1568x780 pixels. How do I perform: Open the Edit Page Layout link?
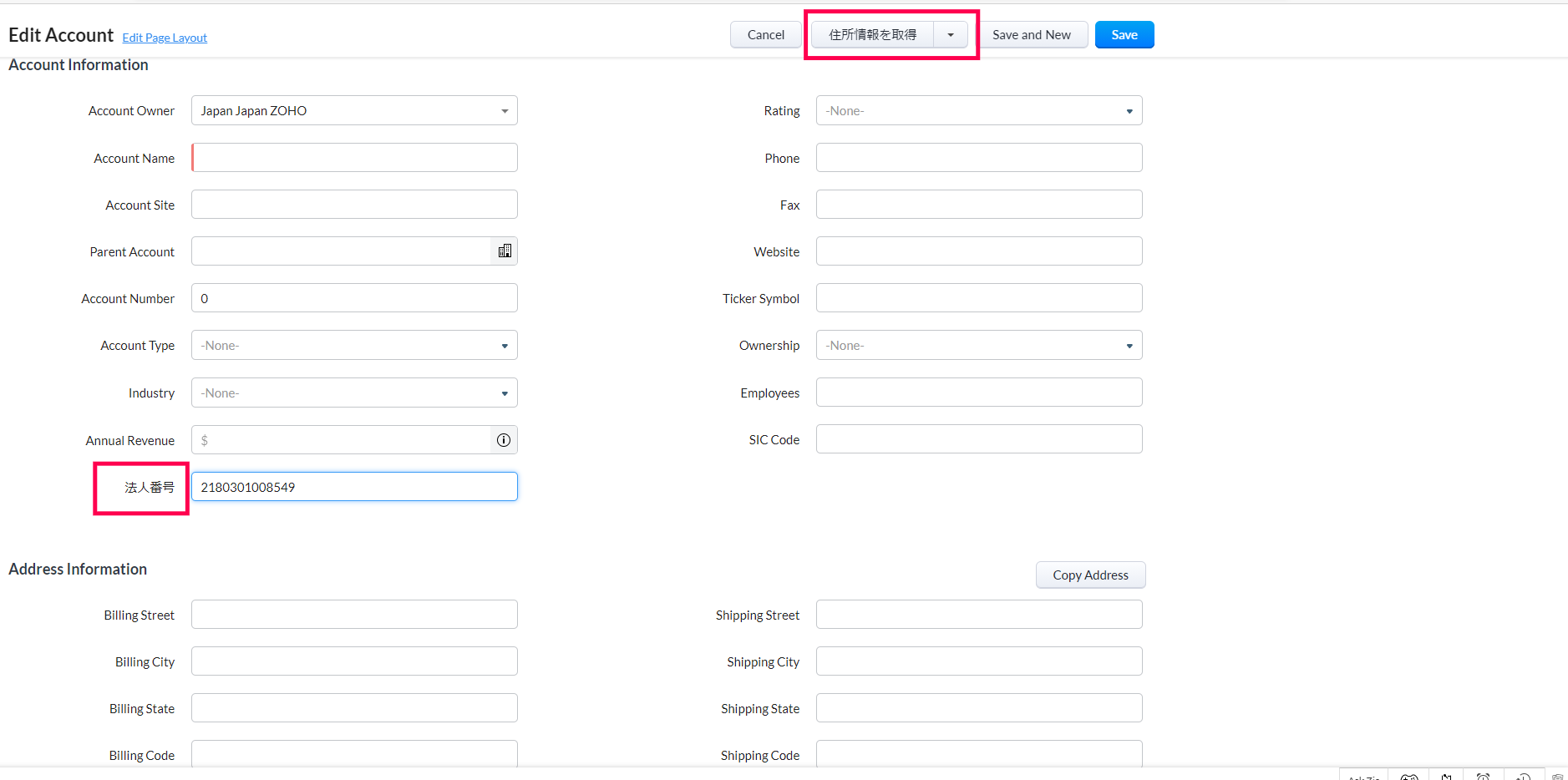click(x=165, y=38)
